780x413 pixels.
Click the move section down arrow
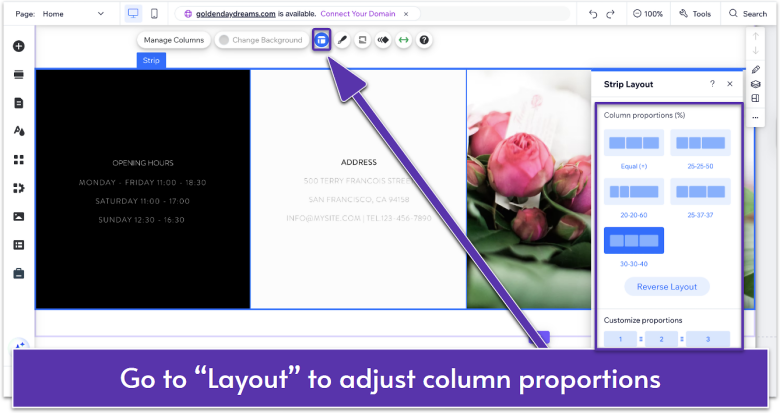click(756, 50)
